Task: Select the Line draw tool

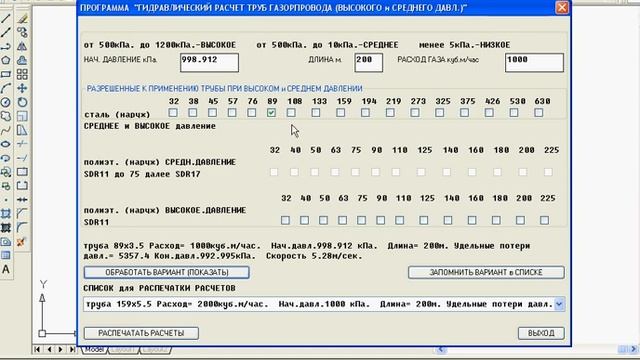Action: point(6,18)
